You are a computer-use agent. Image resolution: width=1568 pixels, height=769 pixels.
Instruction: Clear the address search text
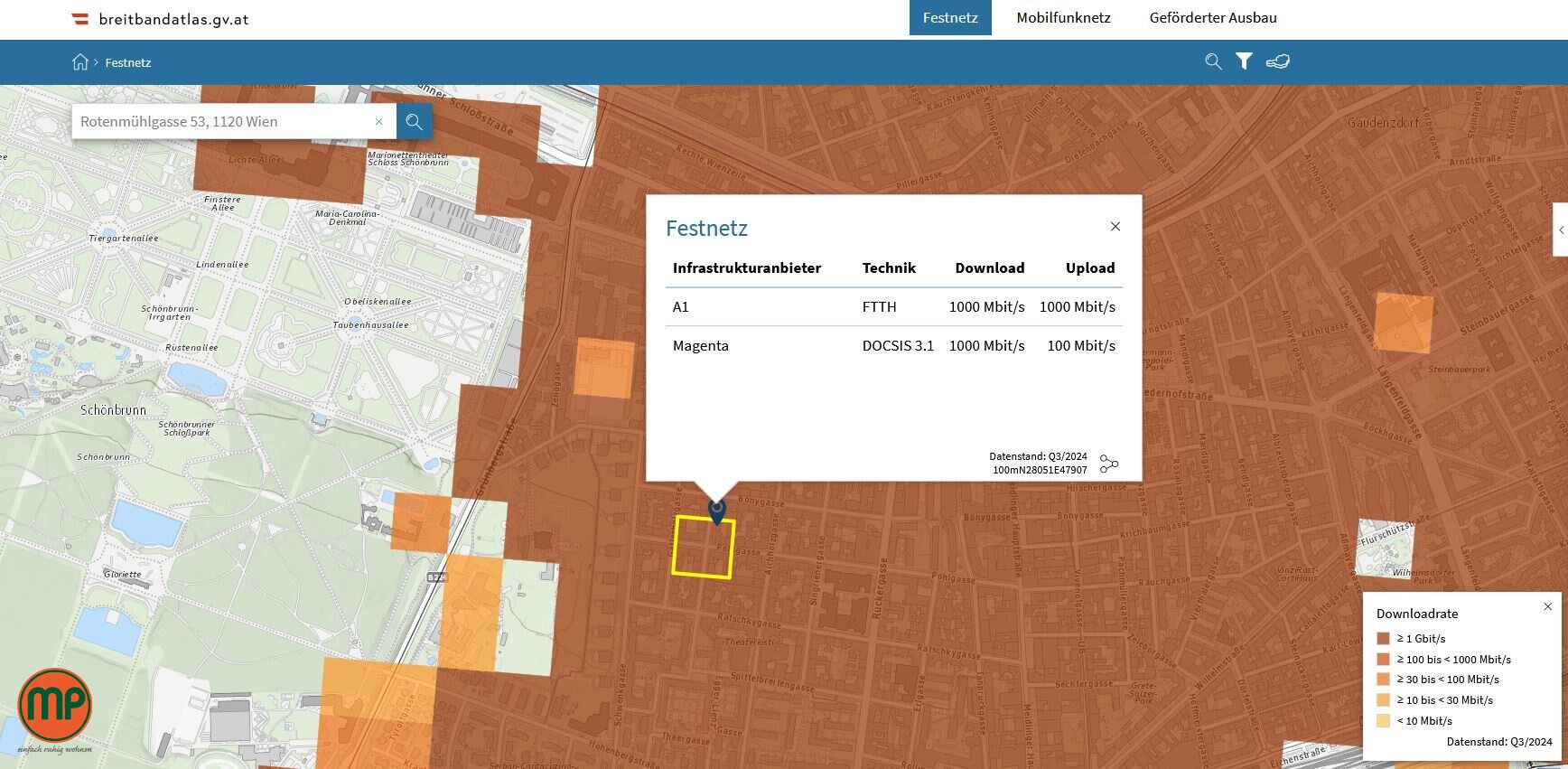click(x=379, y=121)
